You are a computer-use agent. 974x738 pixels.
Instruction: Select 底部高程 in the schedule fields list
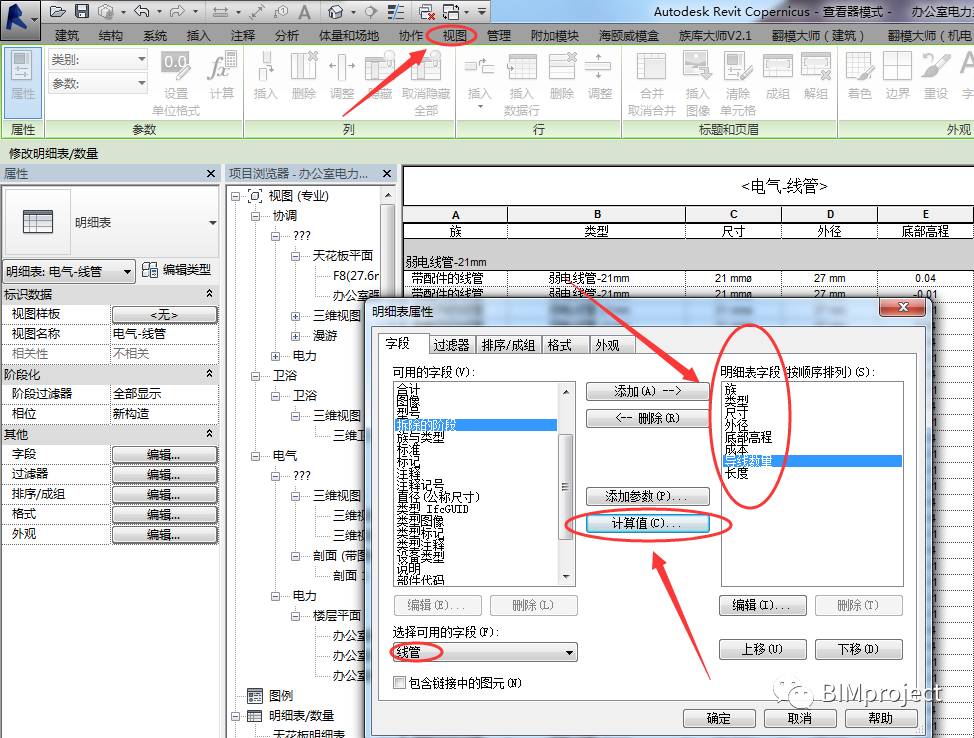pos(748,437)
